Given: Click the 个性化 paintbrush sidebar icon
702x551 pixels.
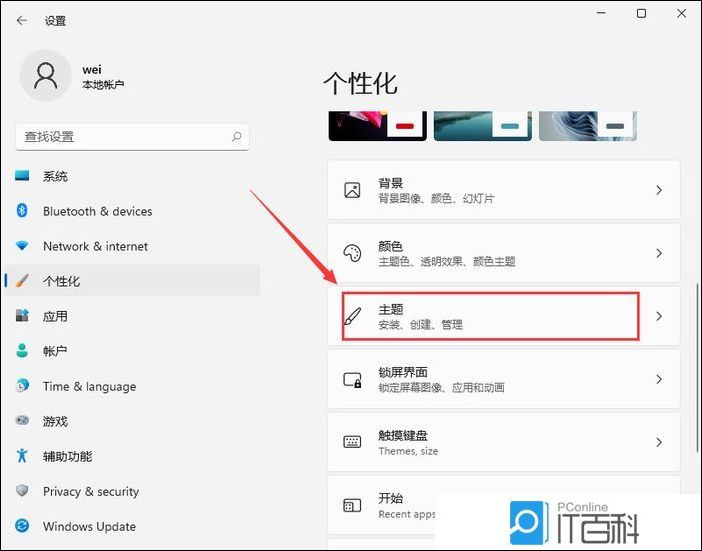Looking at the screenshot, I should pyautogui.click(x=22, y=281).
